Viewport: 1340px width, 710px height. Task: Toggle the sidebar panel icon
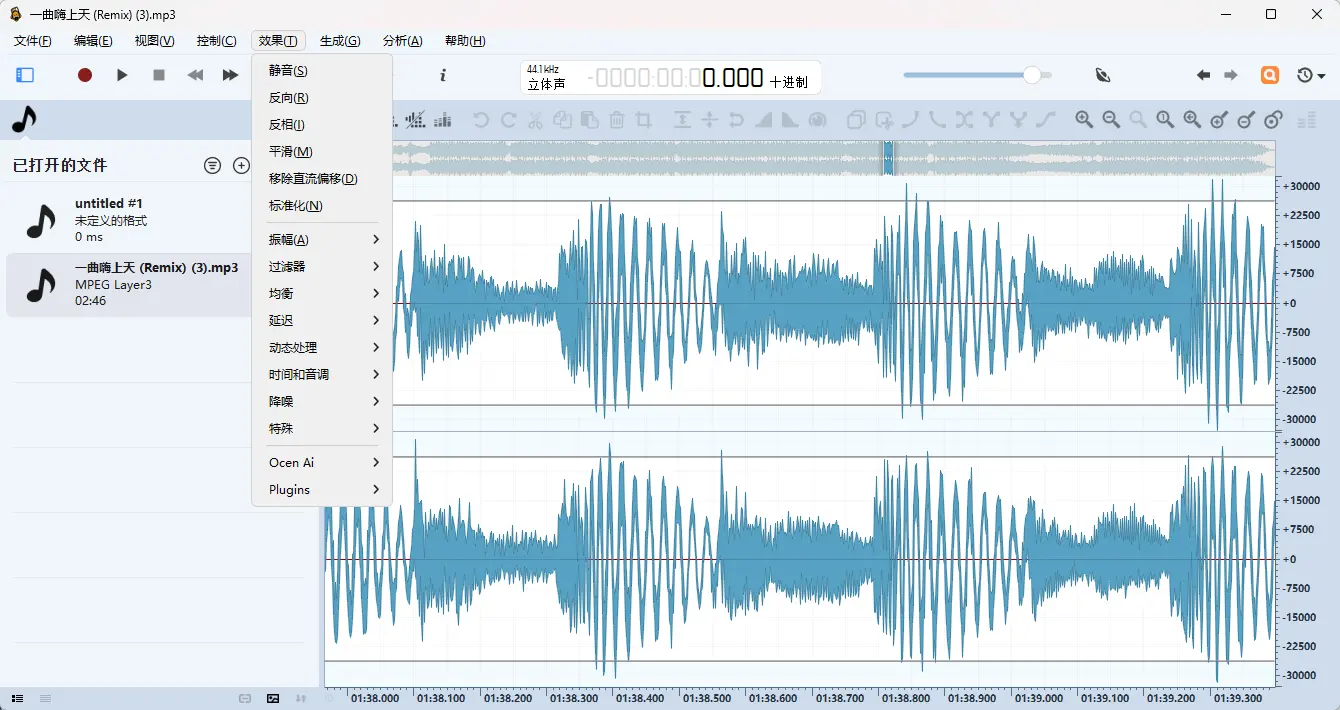(25, 75)
